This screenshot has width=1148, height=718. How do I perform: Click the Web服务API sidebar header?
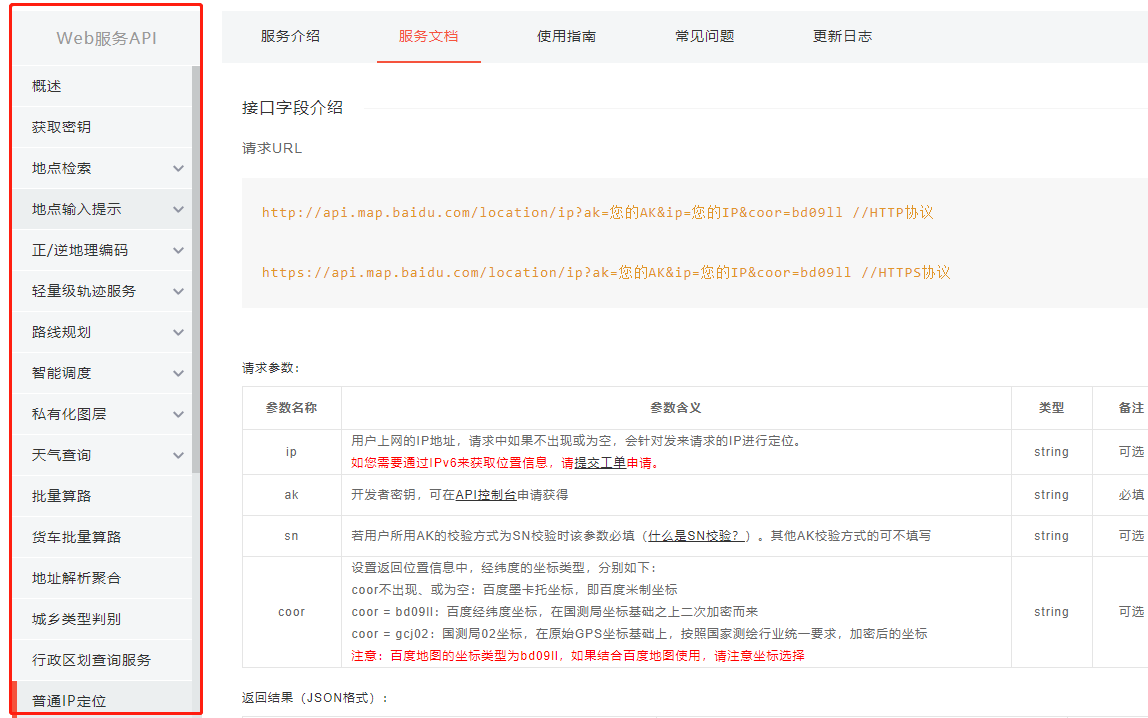[106, 38]
